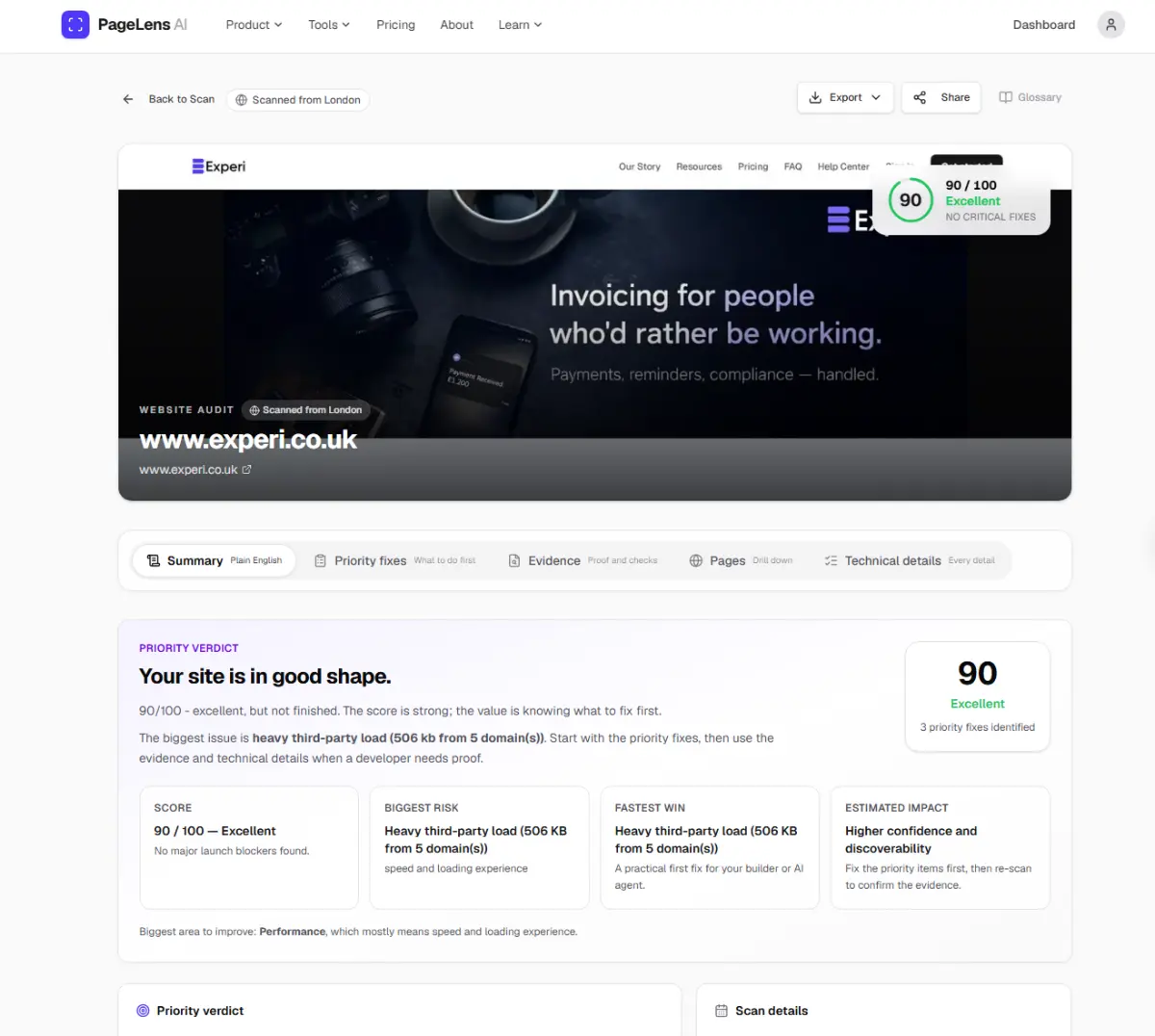Click the BIGGEST RISK card
This screenshot has width=1155, height=1036.
[x=479, y=847]
